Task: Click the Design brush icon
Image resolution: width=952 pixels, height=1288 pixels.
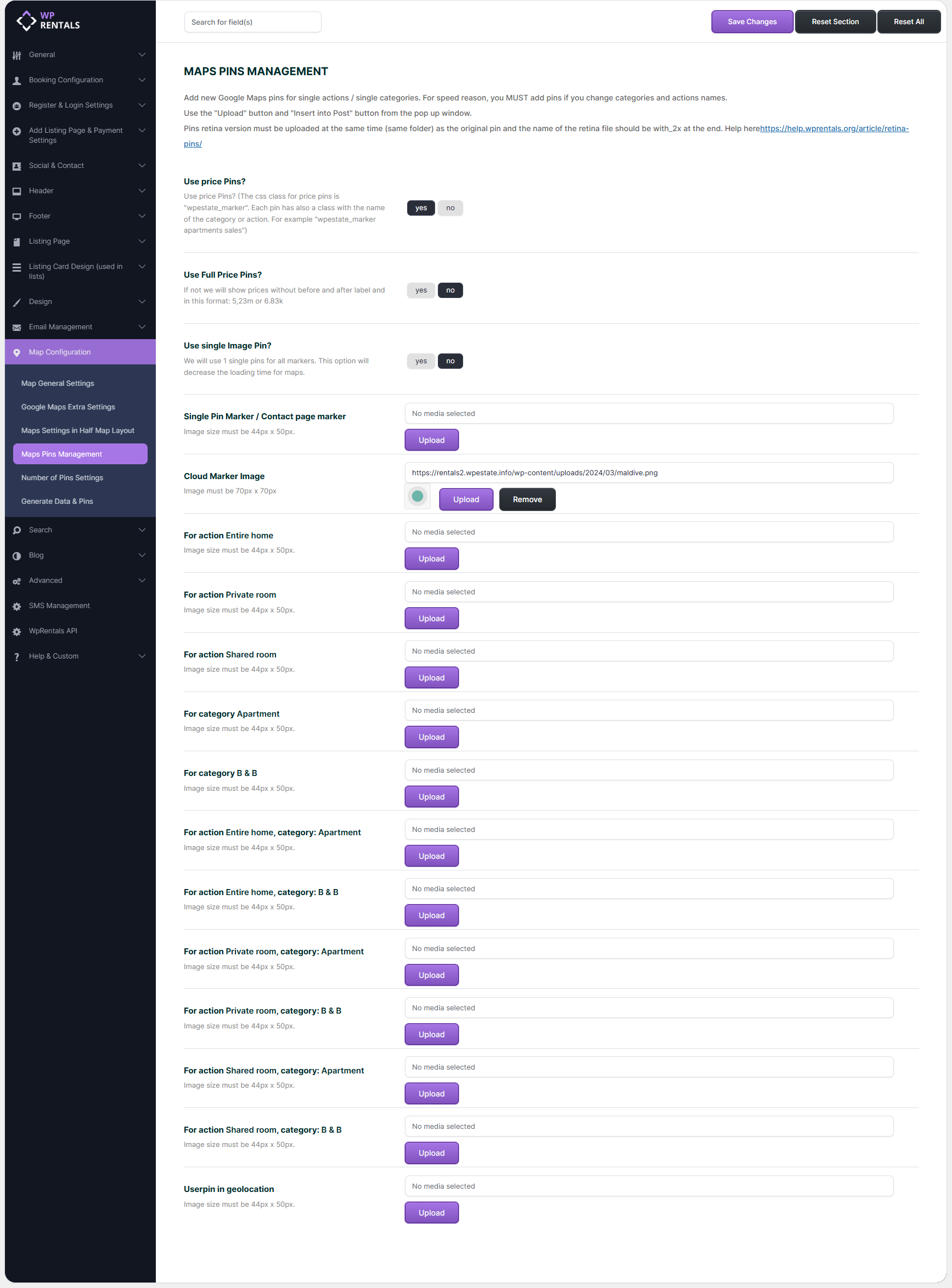Action: pos(16,302)
